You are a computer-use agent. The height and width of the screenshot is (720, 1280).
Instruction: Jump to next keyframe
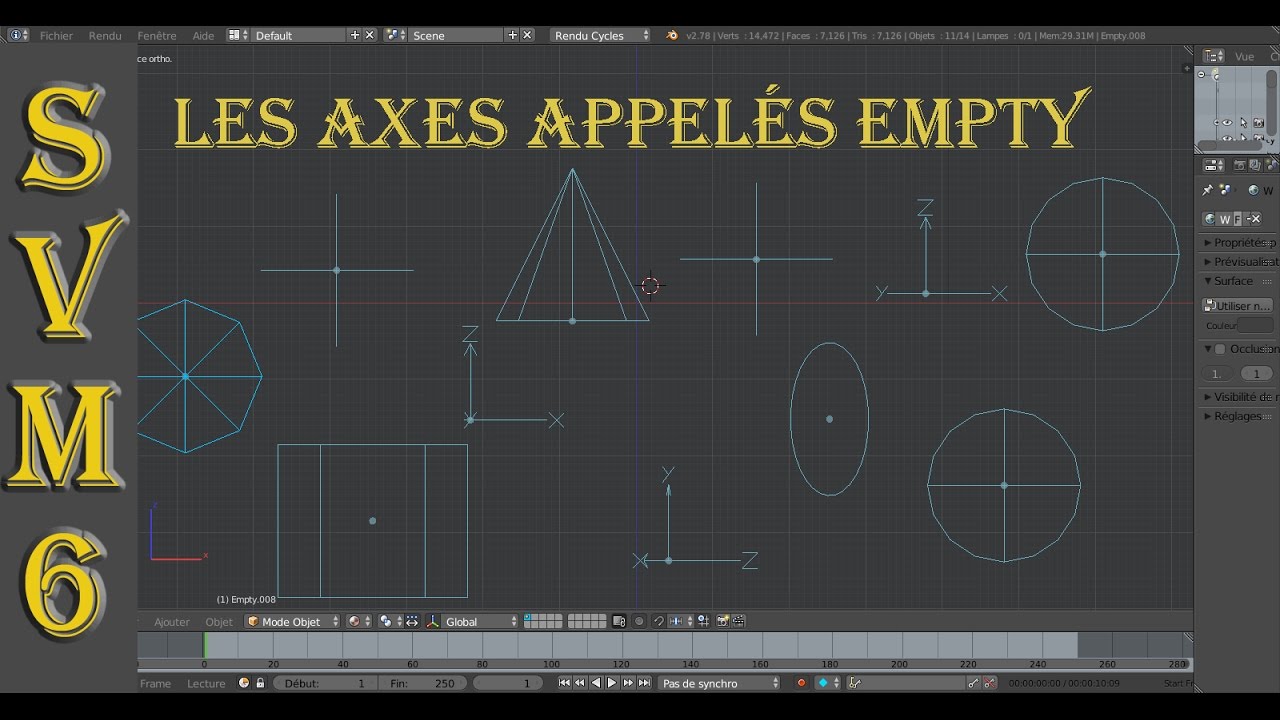point(628,683)
